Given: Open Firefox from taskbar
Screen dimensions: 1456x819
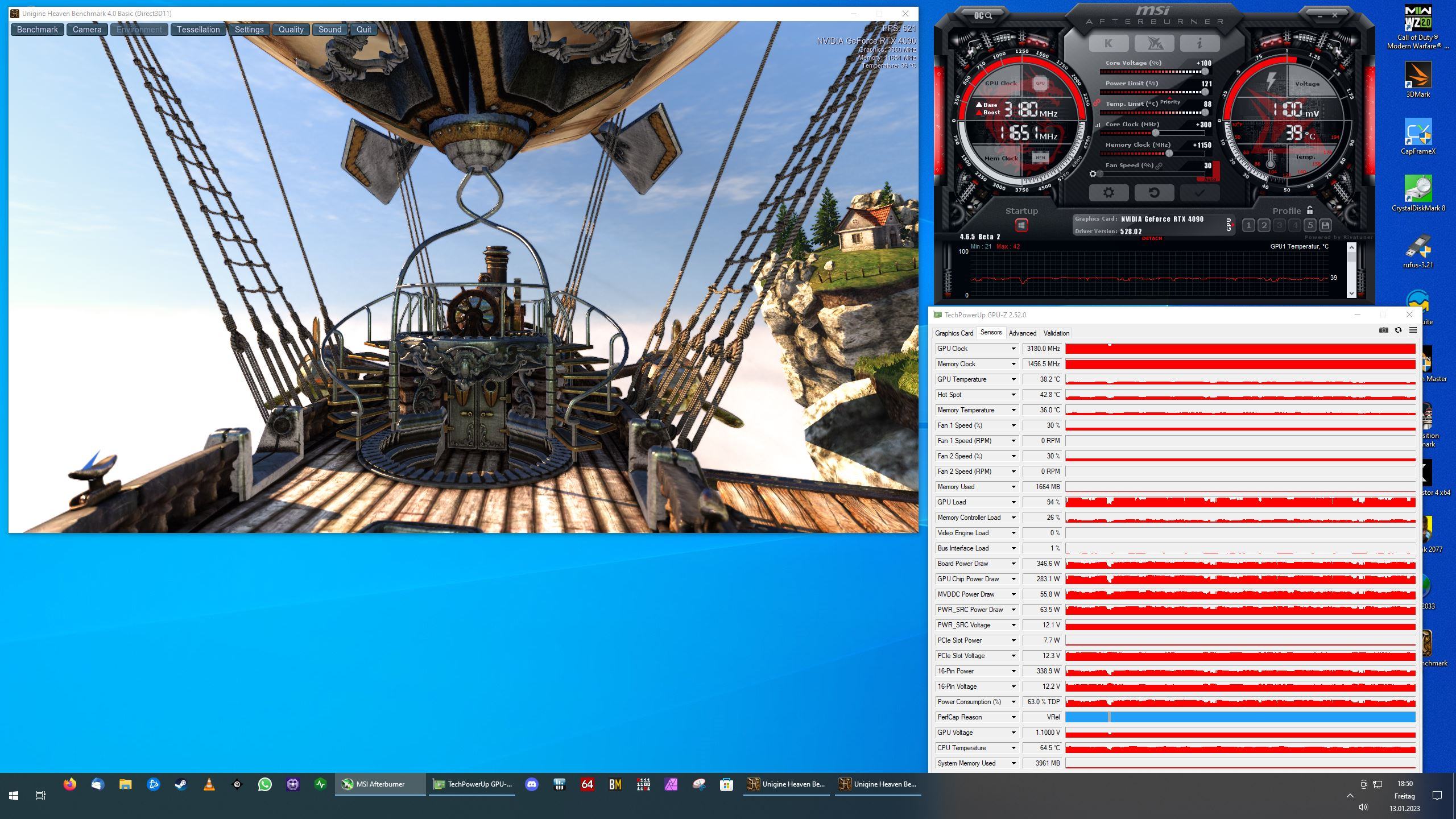Looking at the screenshot, I should [x=70, y=784].
